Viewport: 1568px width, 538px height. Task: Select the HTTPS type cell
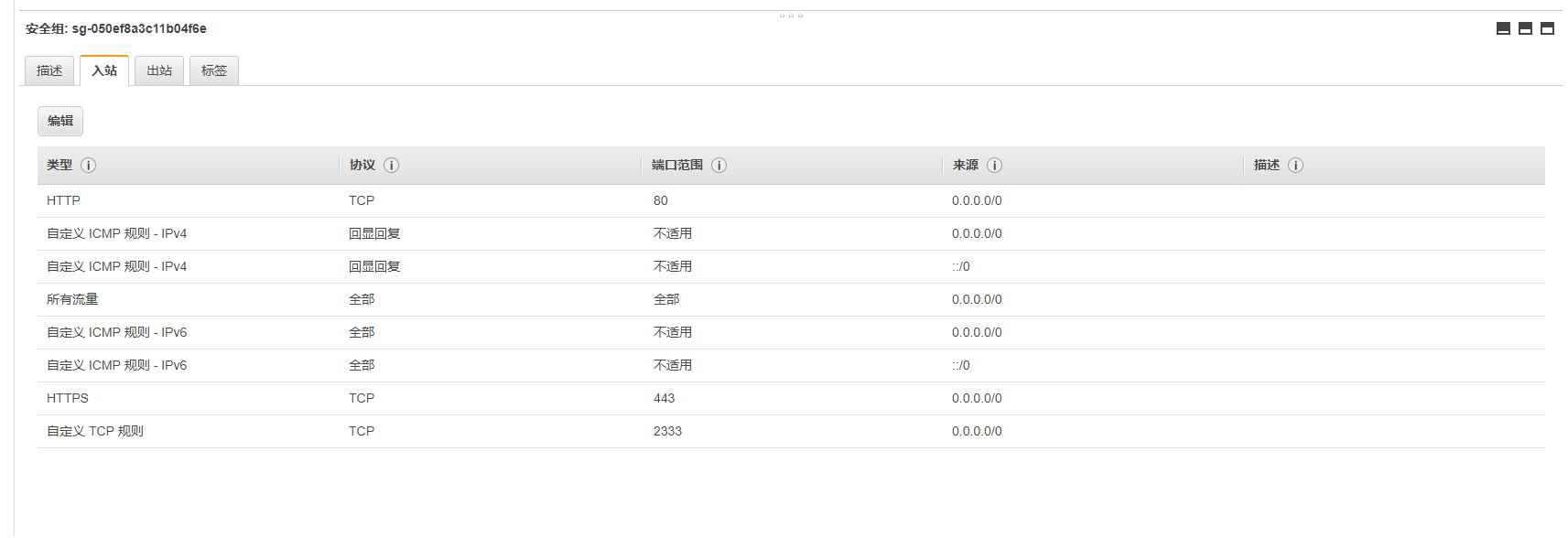click(x=68, y=398)
